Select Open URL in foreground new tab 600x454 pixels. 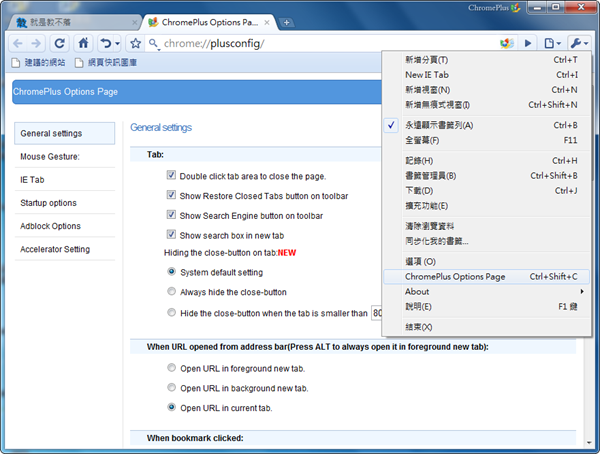(x=171, y=368)
